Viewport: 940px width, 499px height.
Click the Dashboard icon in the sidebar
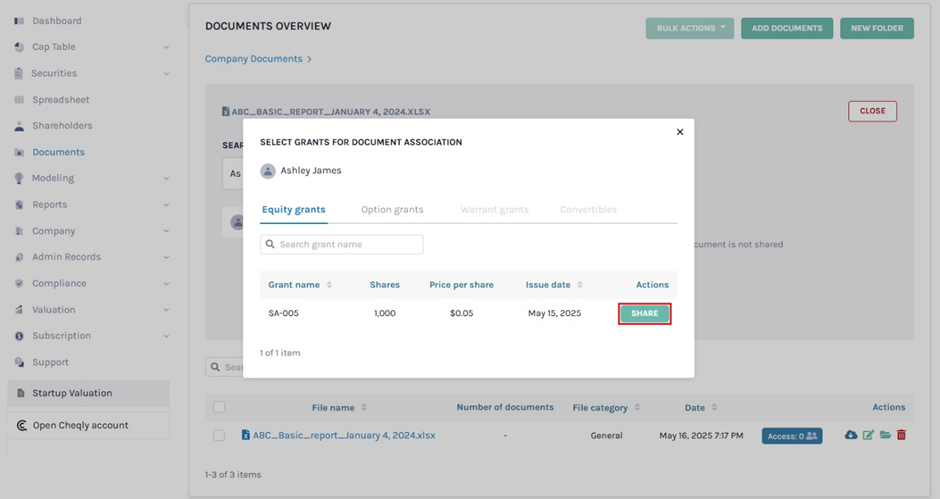19,21
